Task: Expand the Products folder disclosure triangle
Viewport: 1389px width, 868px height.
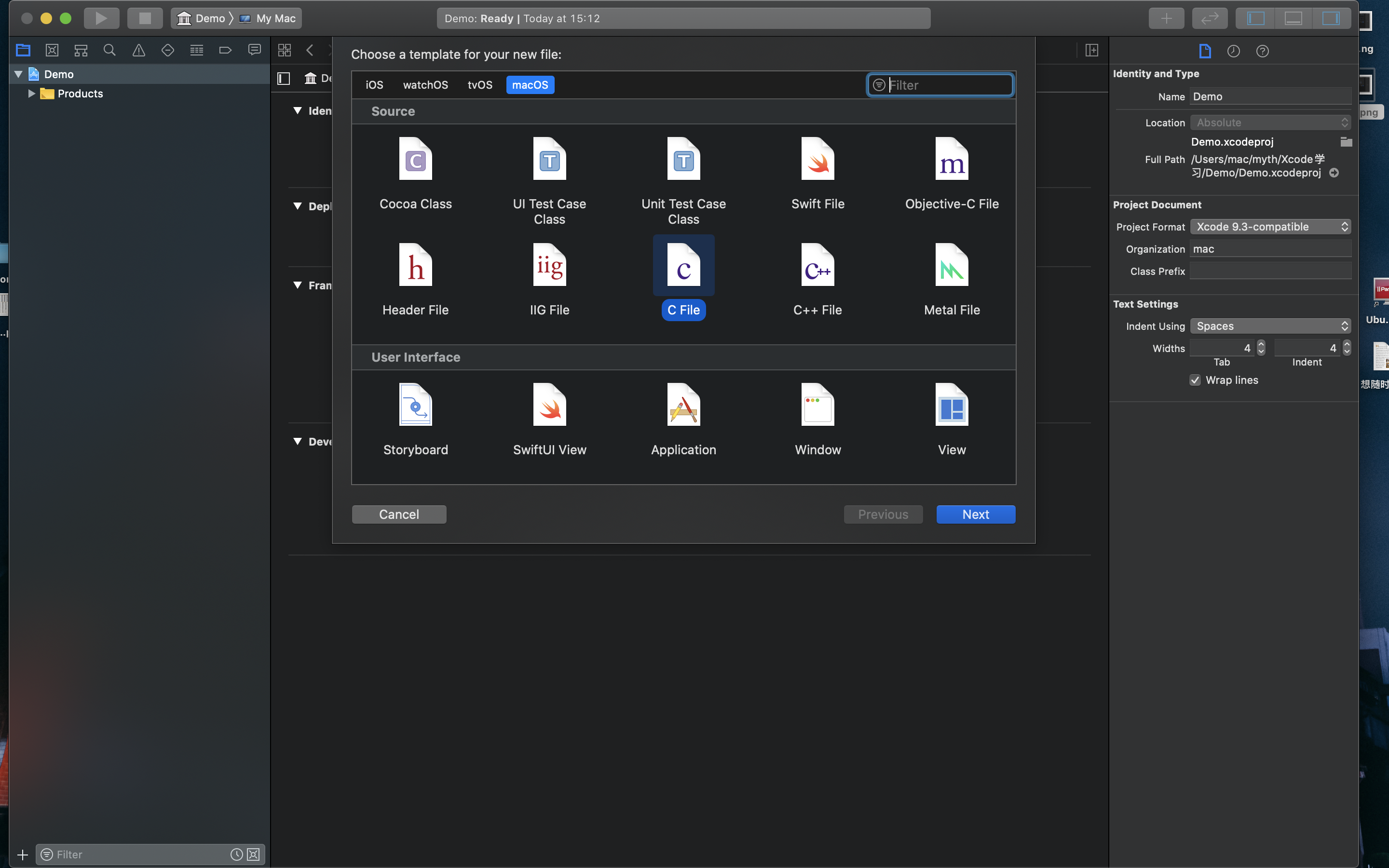Action: click(31, 94)
